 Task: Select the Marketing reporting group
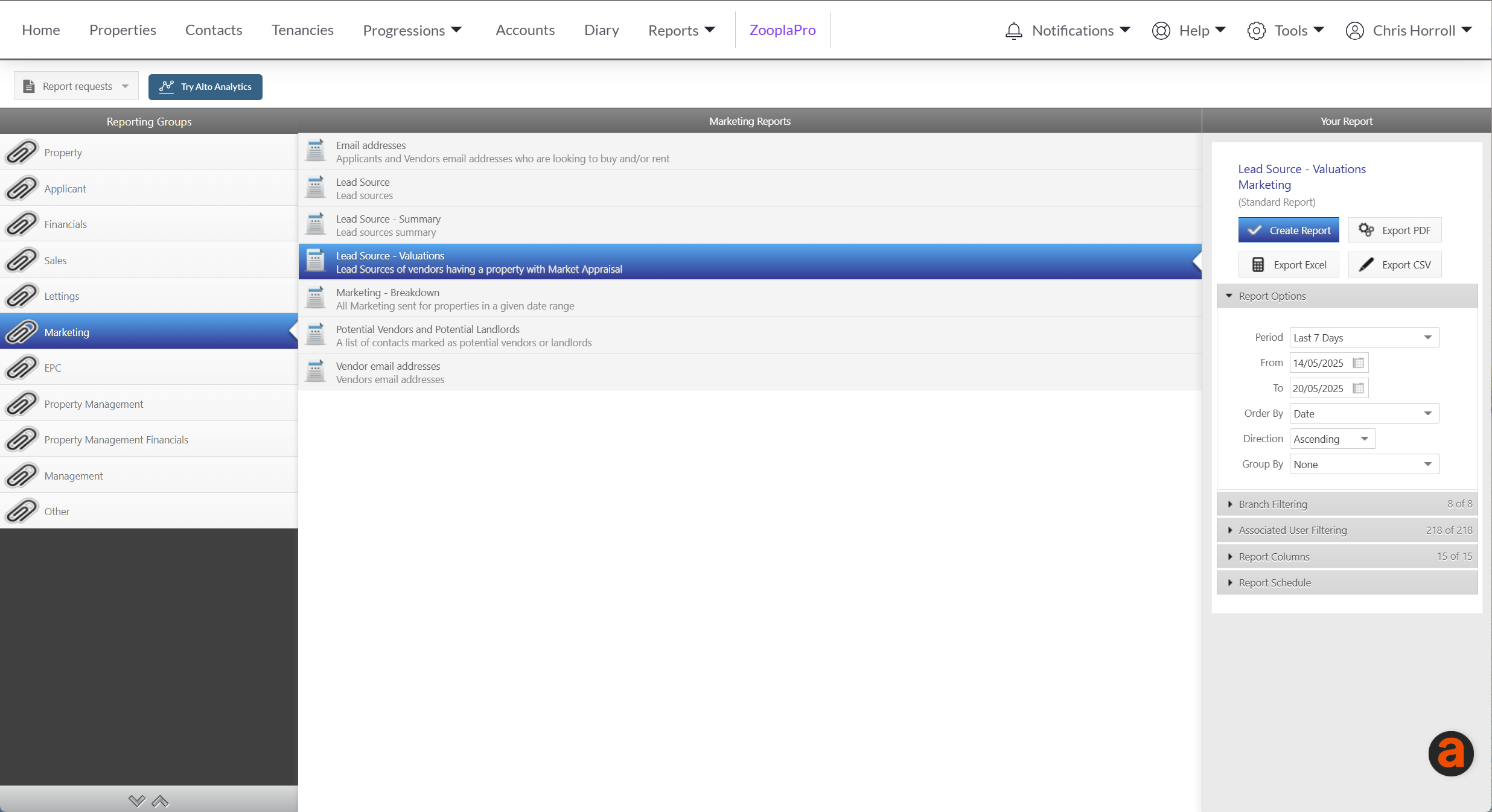coord(149,332)
